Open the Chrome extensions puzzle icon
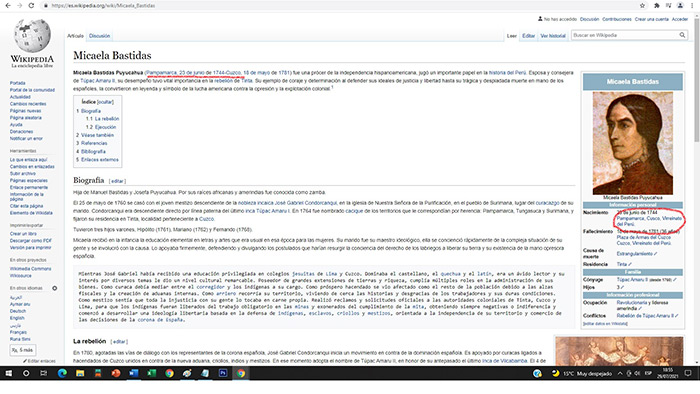 click(657, 6)
